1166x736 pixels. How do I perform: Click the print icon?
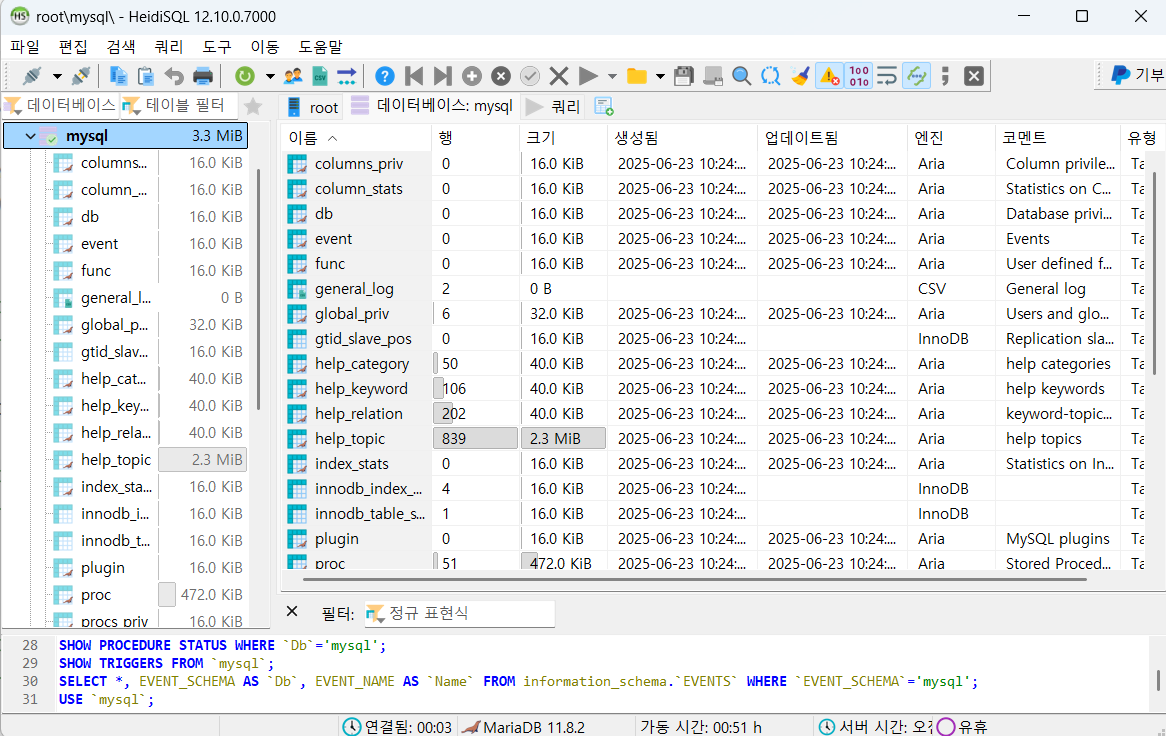click(202, 76)
